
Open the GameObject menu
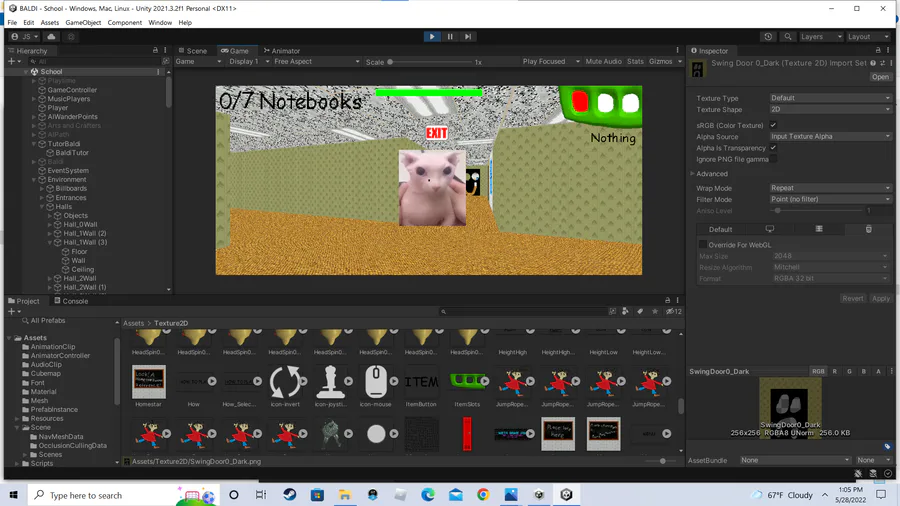(83, 22)
